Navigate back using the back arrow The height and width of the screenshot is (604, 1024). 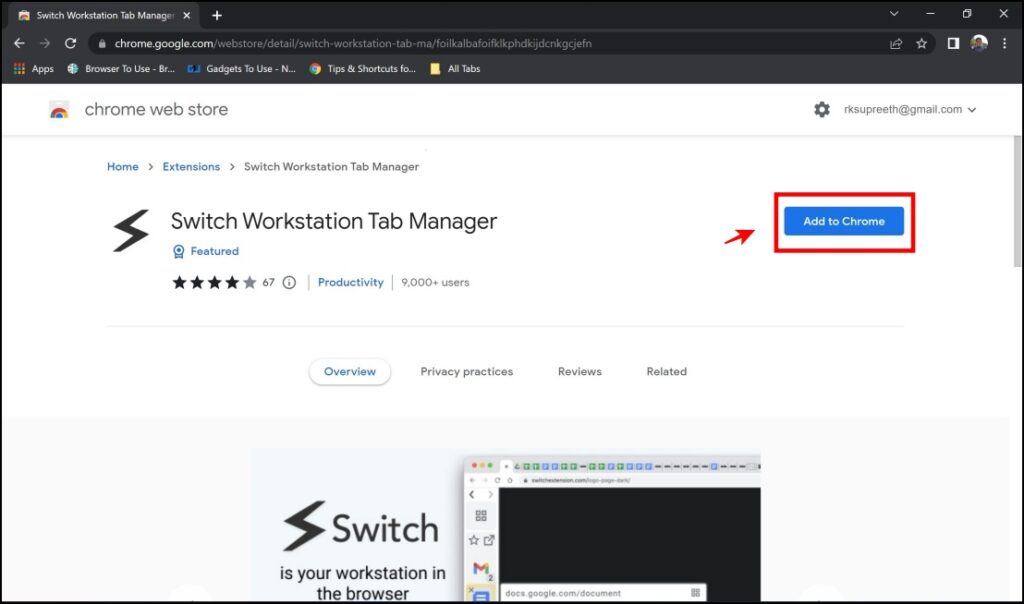(x=19, y=43)
